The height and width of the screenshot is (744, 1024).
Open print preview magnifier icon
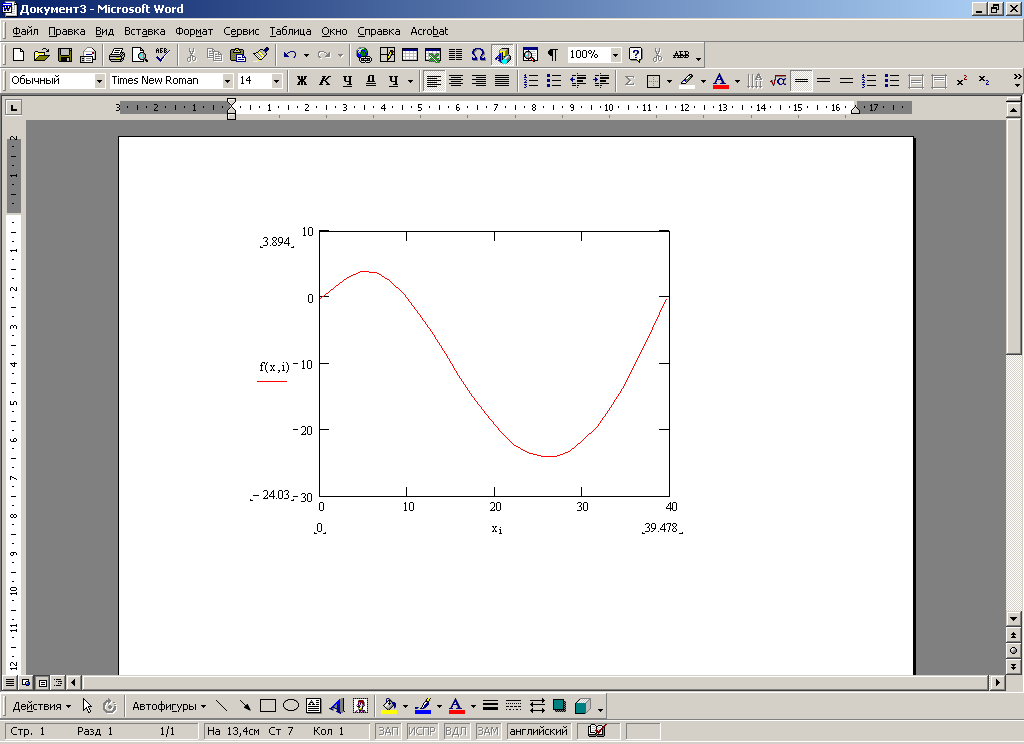coord(139,55)
